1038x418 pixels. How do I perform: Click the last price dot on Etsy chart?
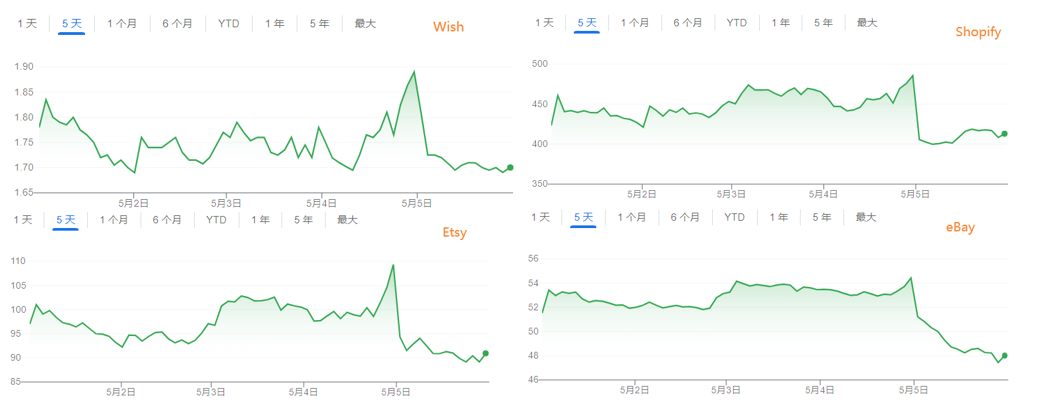point(485,353)
